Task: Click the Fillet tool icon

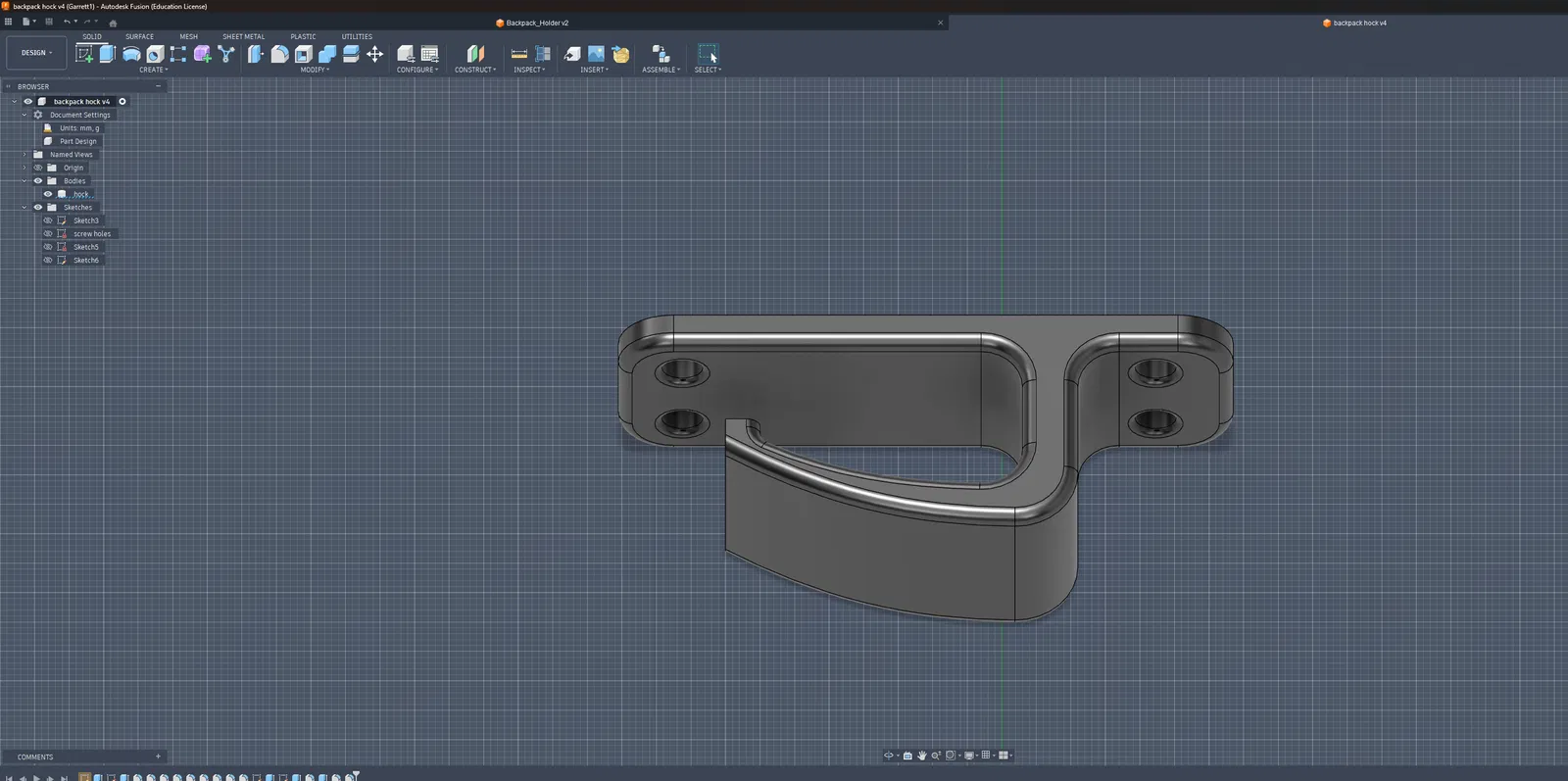Action: pos(279,54)
